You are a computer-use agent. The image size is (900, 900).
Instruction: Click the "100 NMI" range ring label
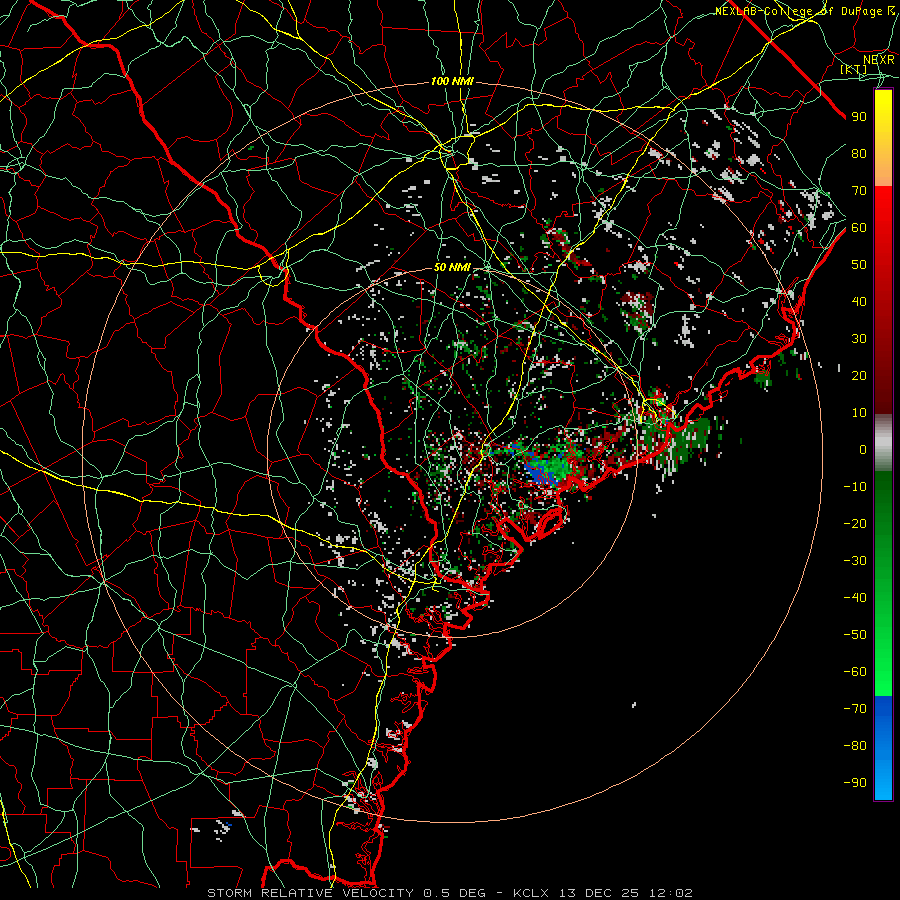point(452,82)
